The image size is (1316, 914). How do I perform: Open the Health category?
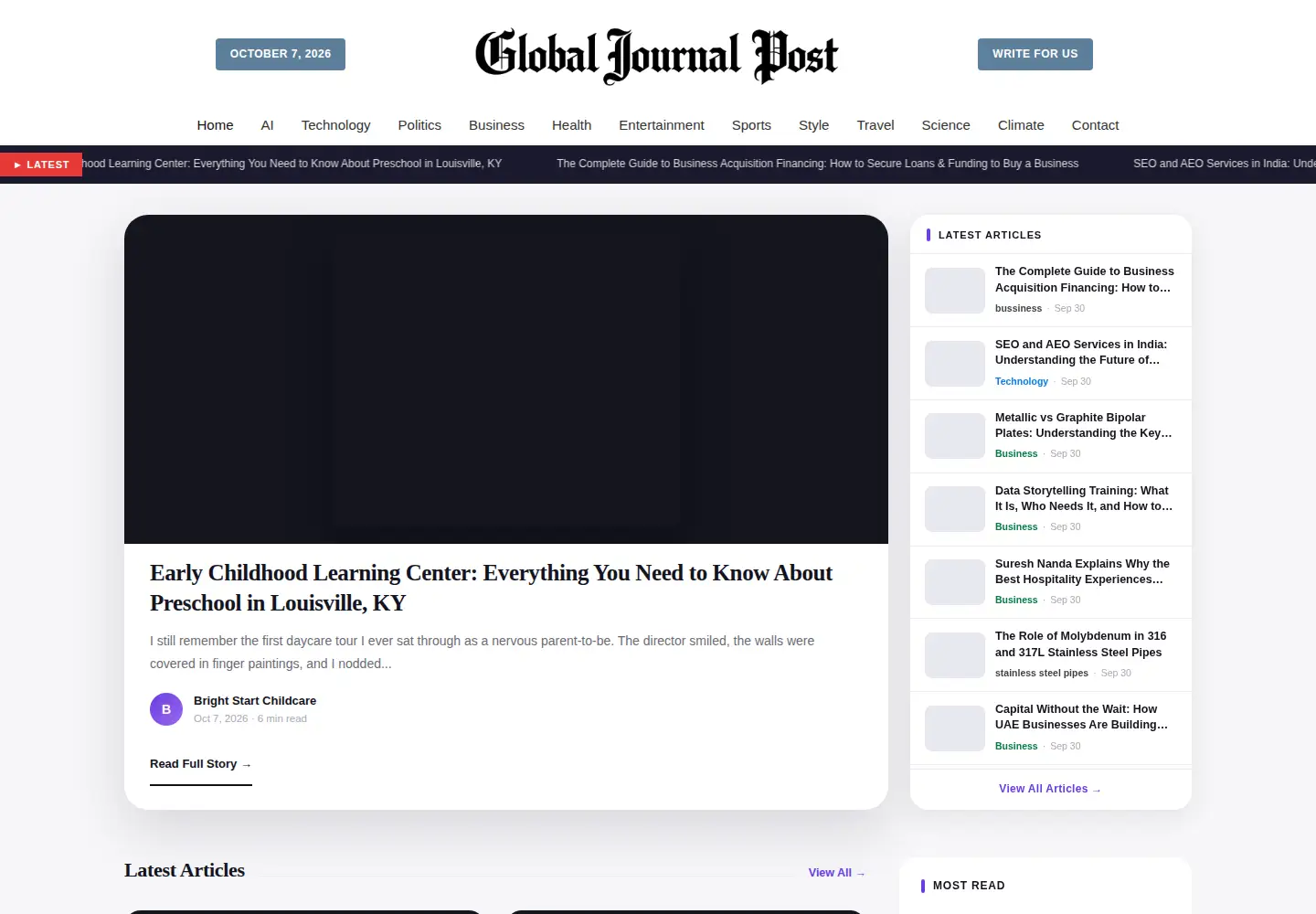[571, 125]
